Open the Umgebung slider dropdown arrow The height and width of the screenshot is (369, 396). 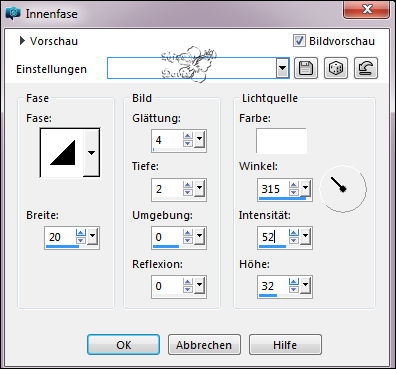tap(200, 237)
